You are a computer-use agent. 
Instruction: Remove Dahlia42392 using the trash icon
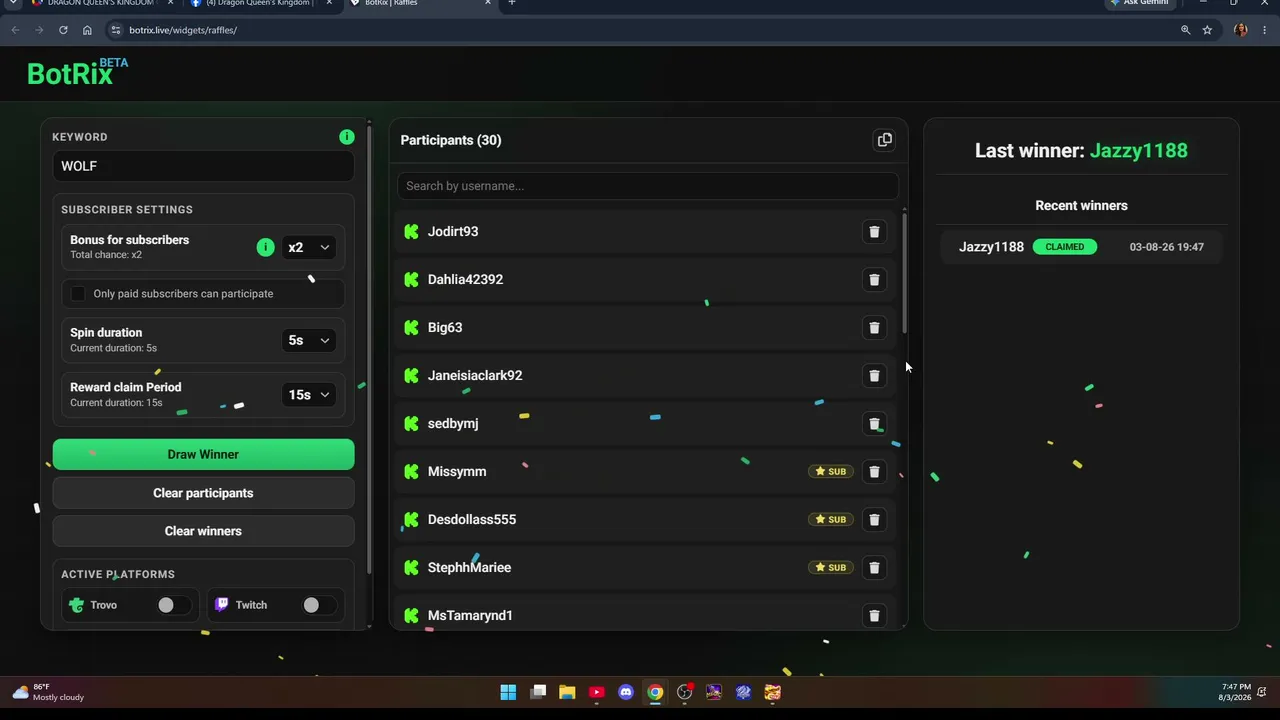click(x=874, y=280)
